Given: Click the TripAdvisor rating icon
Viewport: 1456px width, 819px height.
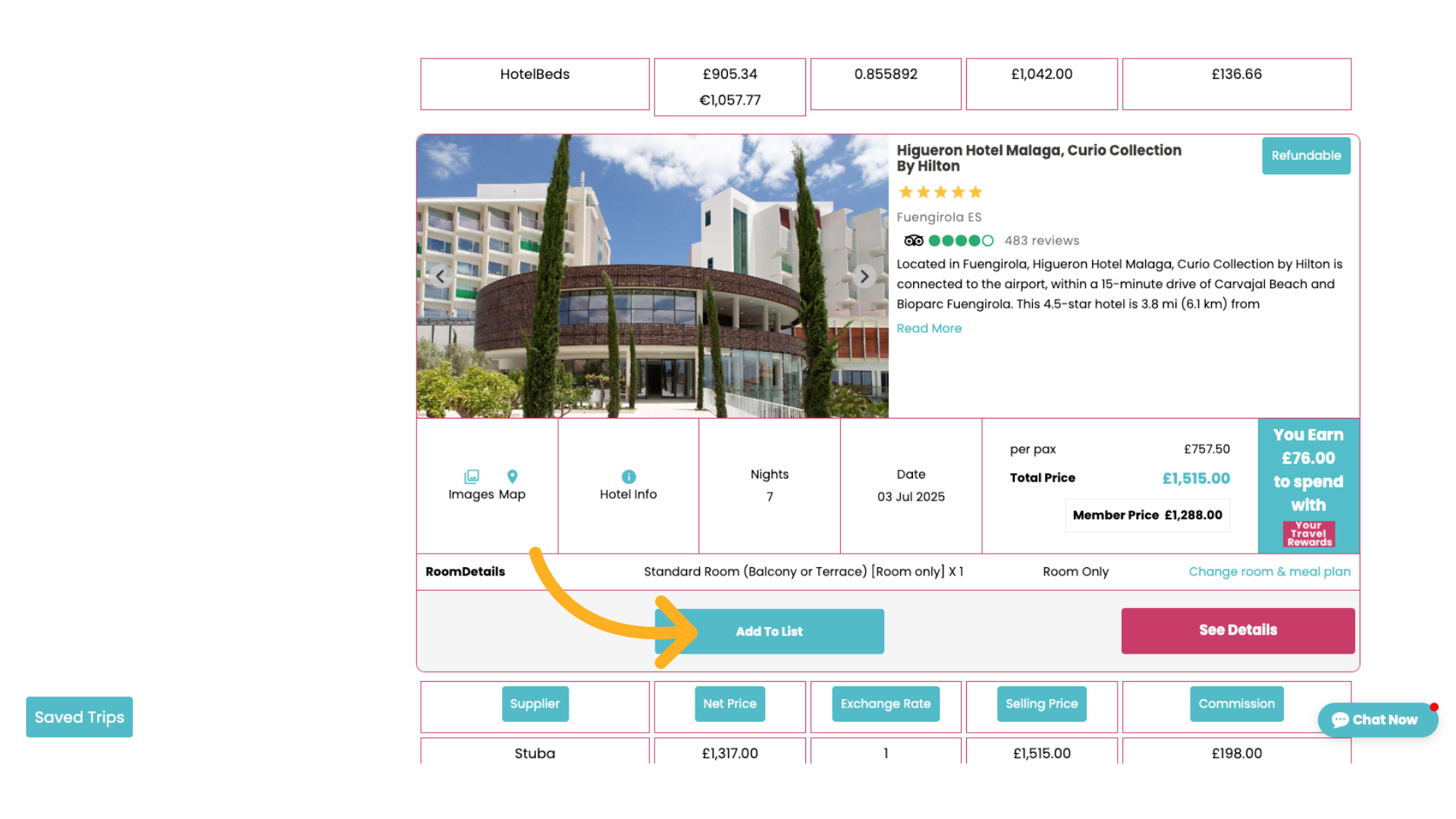Looking at the screenshot, I should click(914, 241).
